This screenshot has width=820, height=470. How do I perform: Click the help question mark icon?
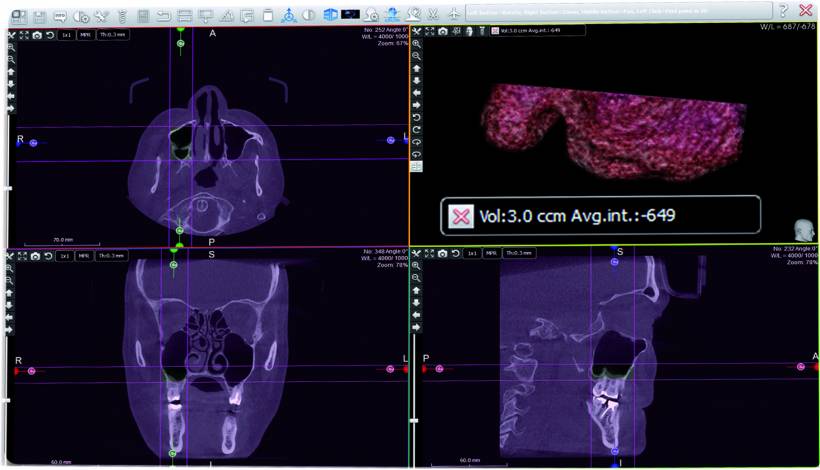click(783, 10)
